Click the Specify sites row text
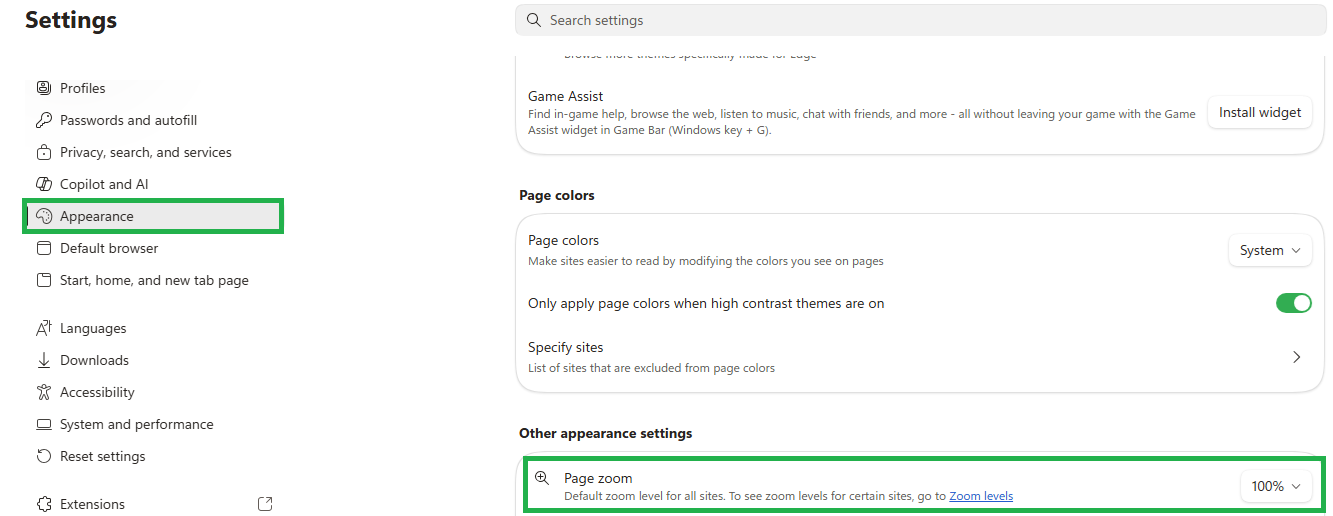 [566, 347]
